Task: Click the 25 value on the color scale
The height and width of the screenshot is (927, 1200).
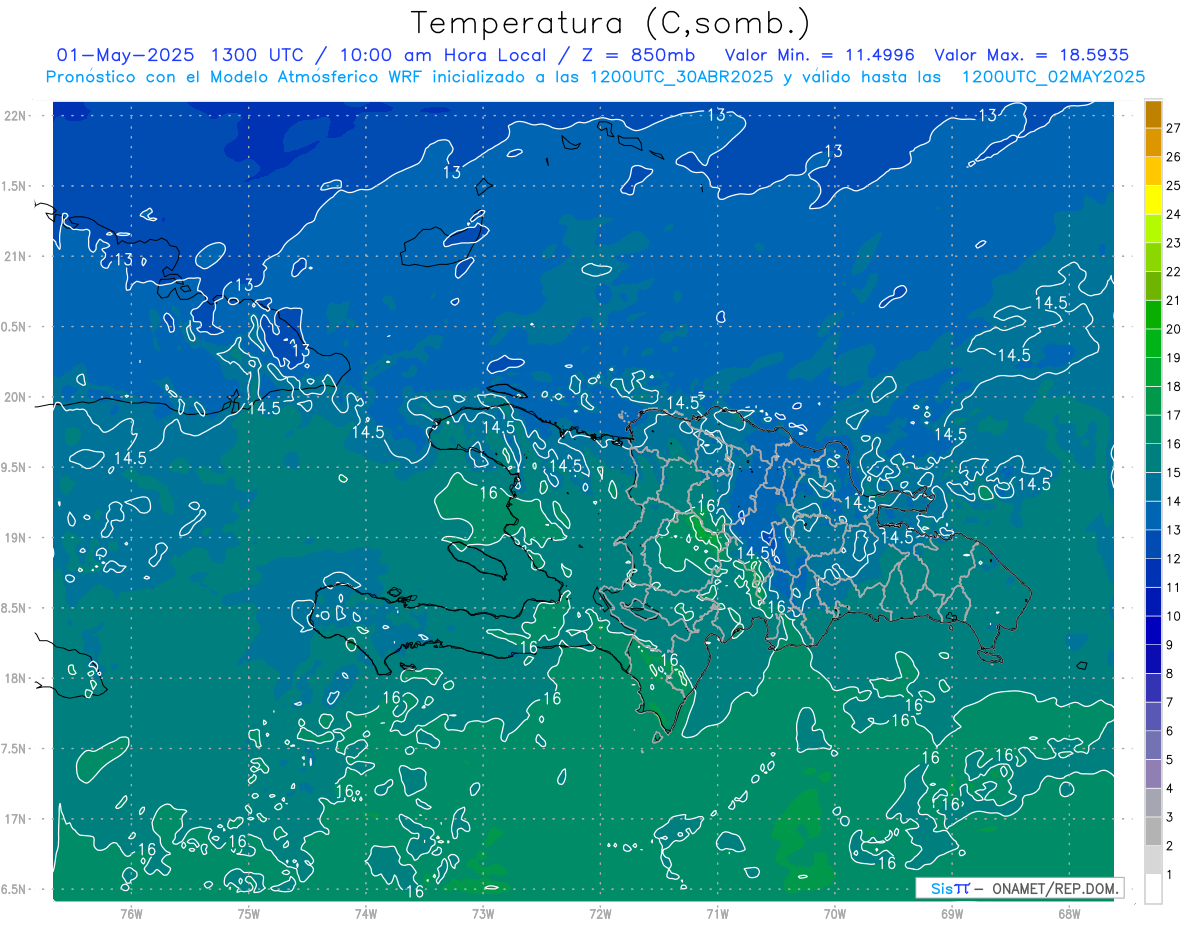Action: [x=1174, y=185]
